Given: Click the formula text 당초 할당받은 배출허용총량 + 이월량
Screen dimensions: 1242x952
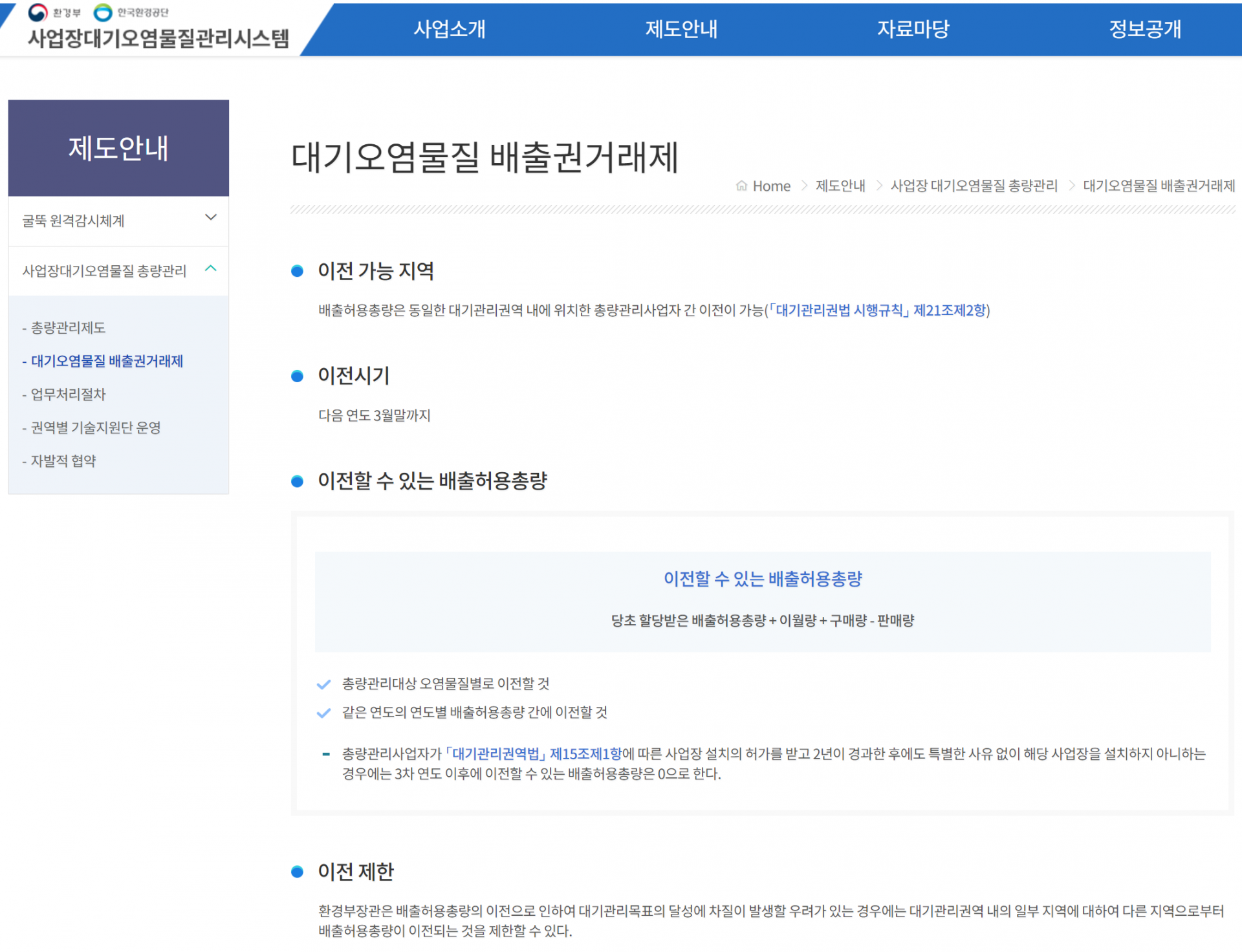Looking at the screenshot, I should pos(714,621).
